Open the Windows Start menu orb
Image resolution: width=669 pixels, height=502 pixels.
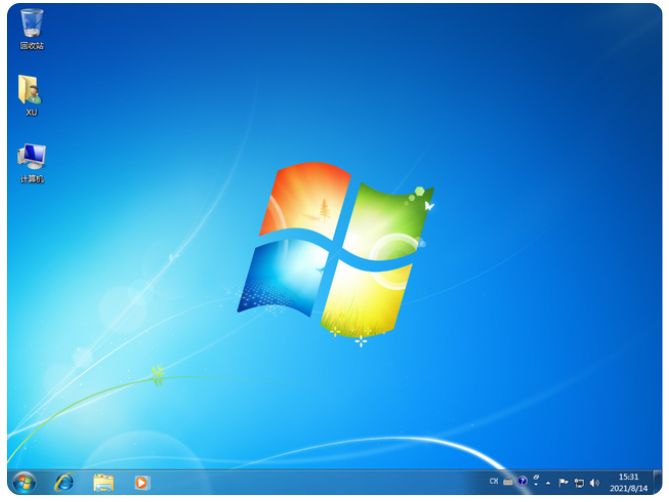[x=24, y=482]
